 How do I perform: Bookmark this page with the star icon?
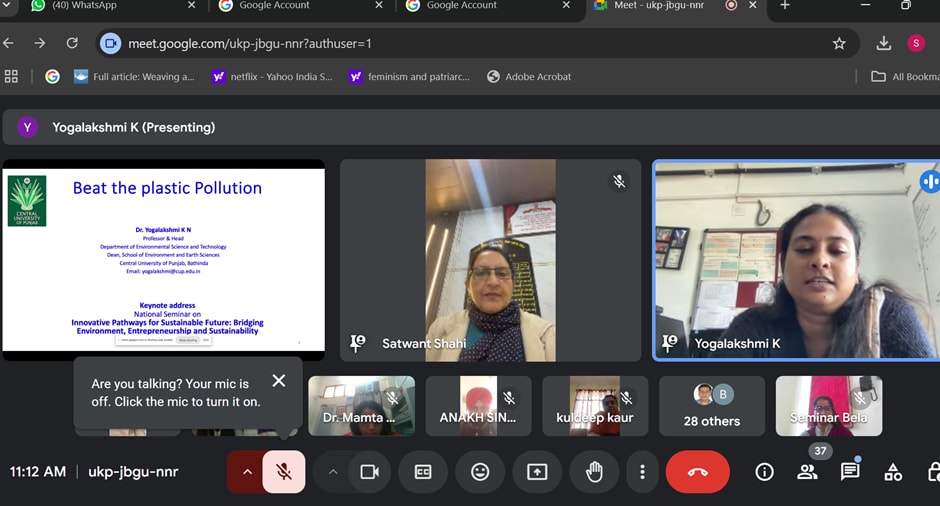pyautogui.click(x=839, y=44)
